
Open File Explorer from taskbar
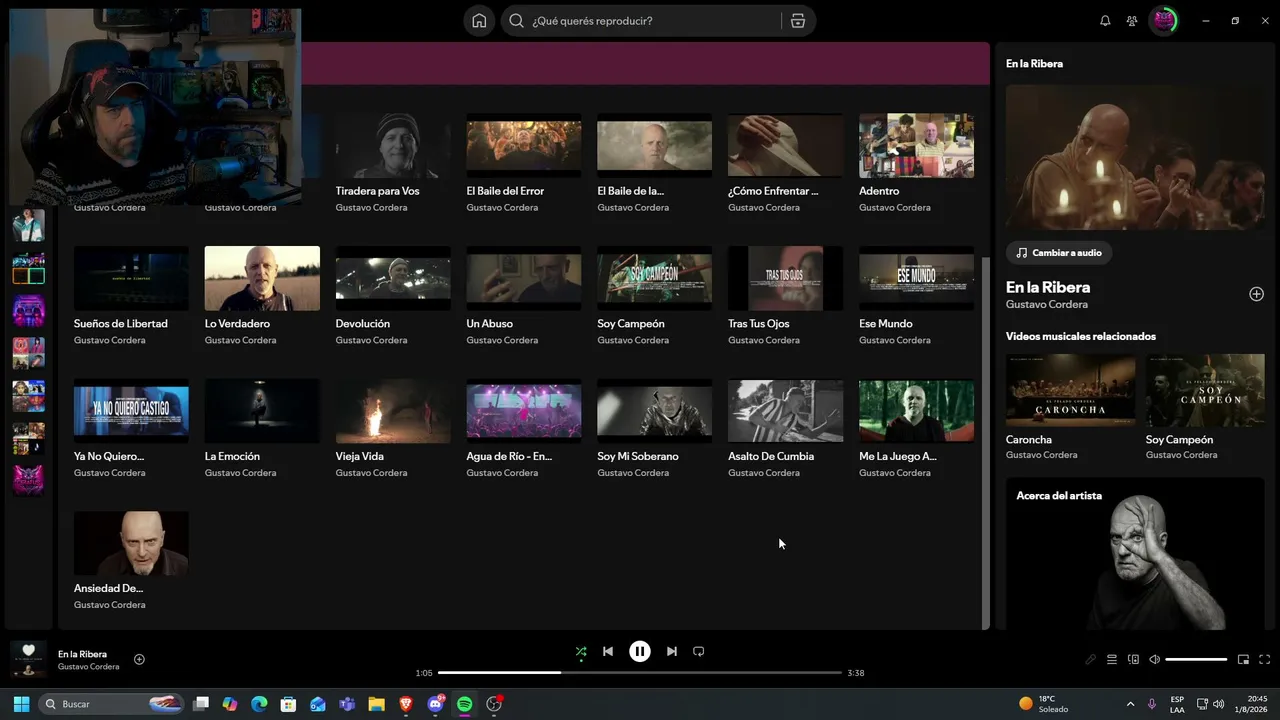click(376, 704)
